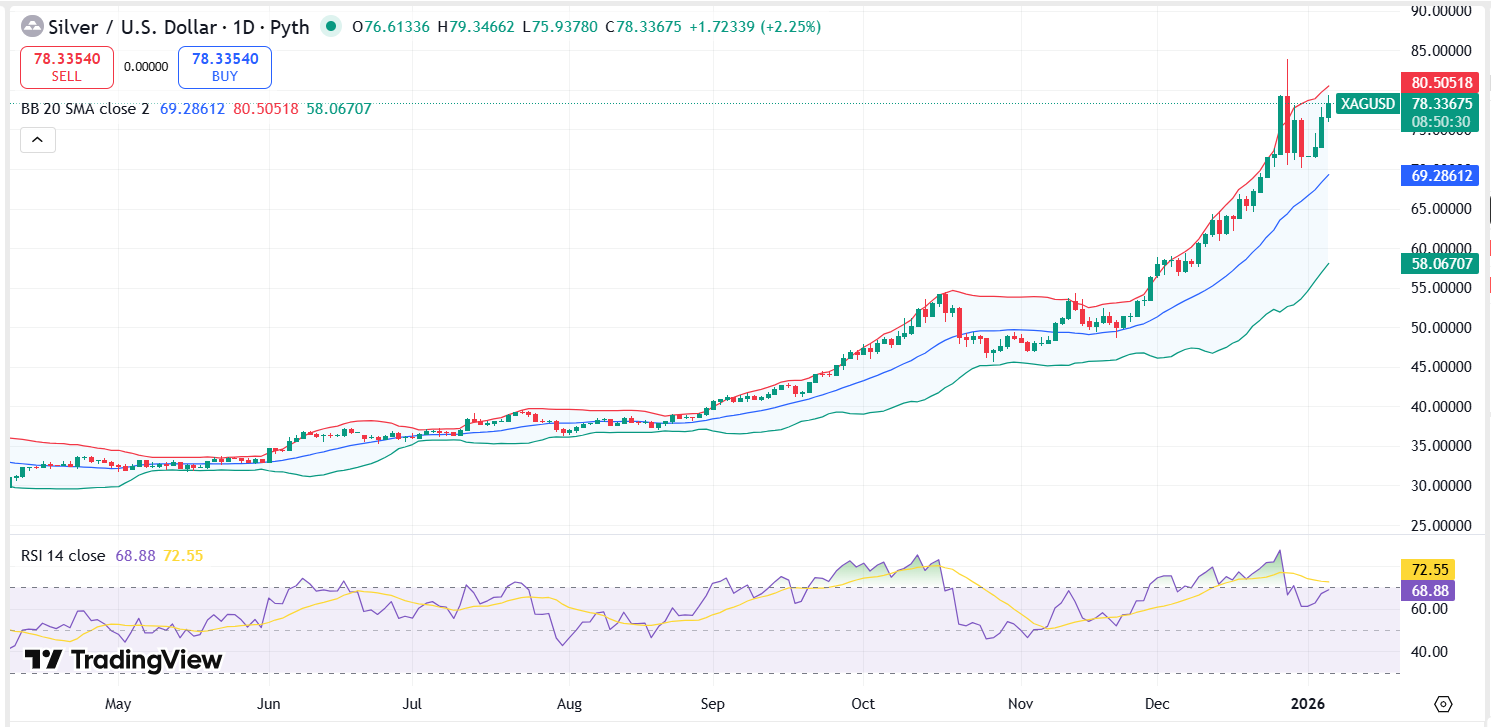The width and height of the screenshot is (1491, 727).
Task: Collapse the chart pane with the chevron arrow
Action: point(37,140)
